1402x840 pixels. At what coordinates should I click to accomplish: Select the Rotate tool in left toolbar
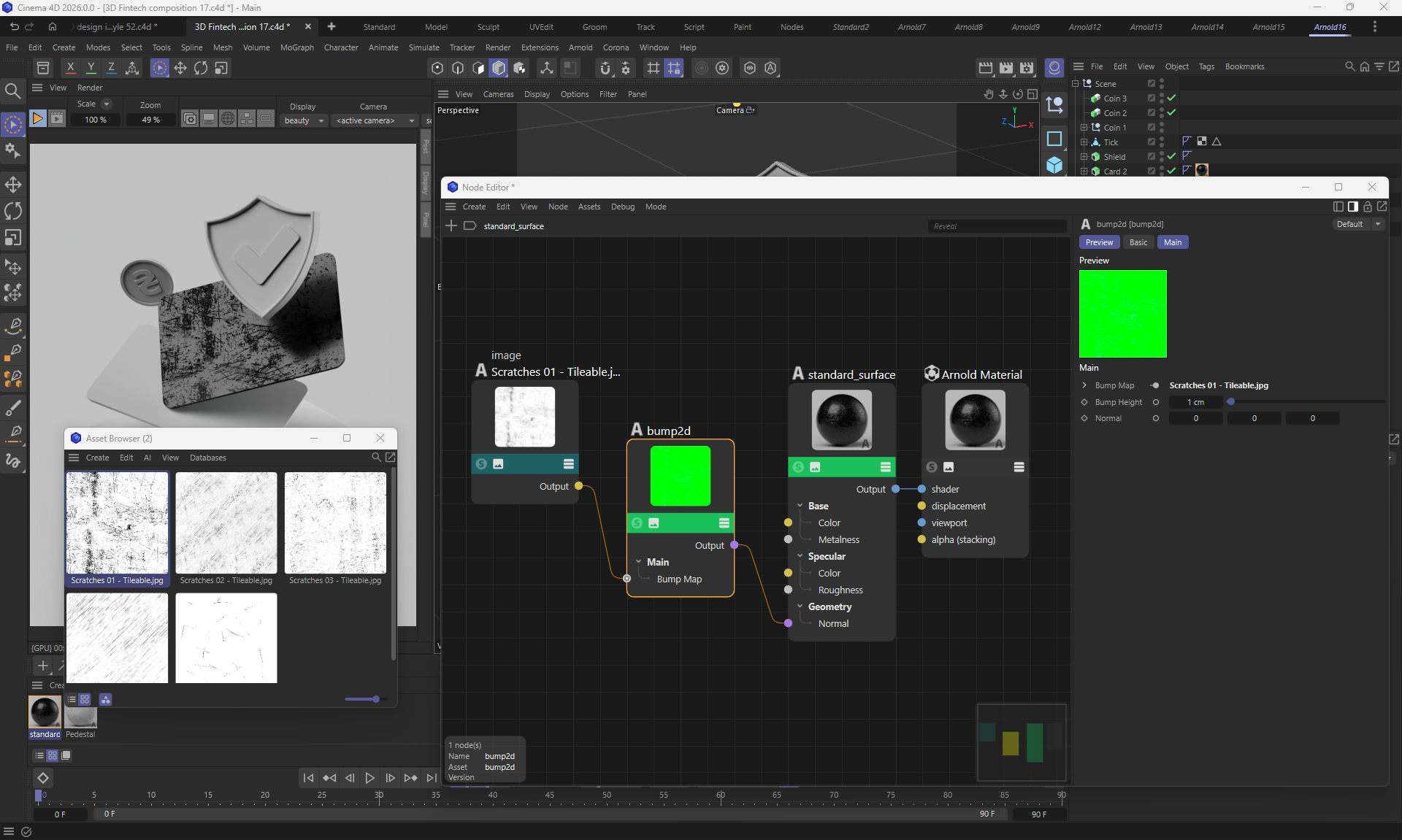point(13,211)
